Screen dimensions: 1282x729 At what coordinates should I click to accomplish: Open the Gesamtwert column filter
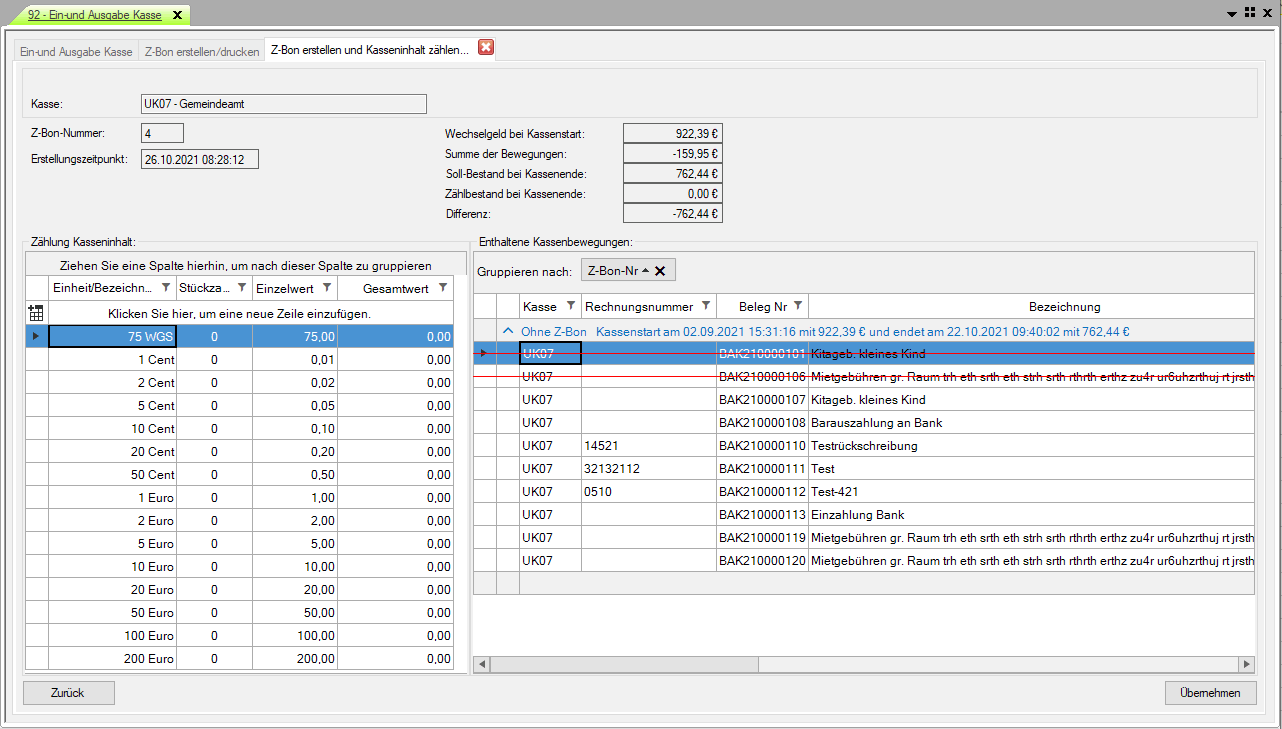[x=442, y=288]
